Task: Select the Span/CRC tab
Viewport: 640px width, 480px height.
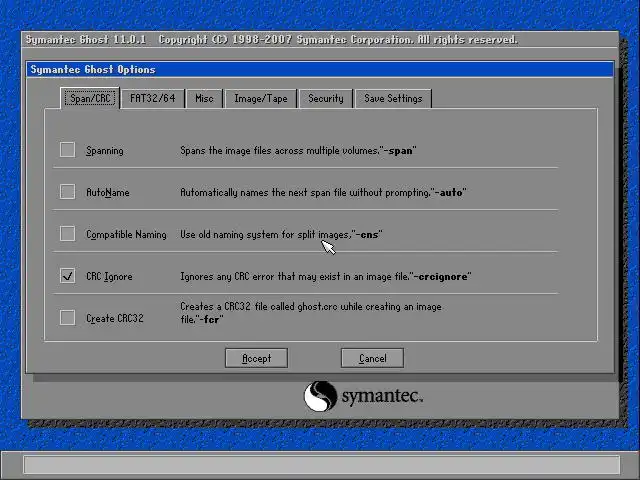Action: pyautogui.click(x=90, y=98)
